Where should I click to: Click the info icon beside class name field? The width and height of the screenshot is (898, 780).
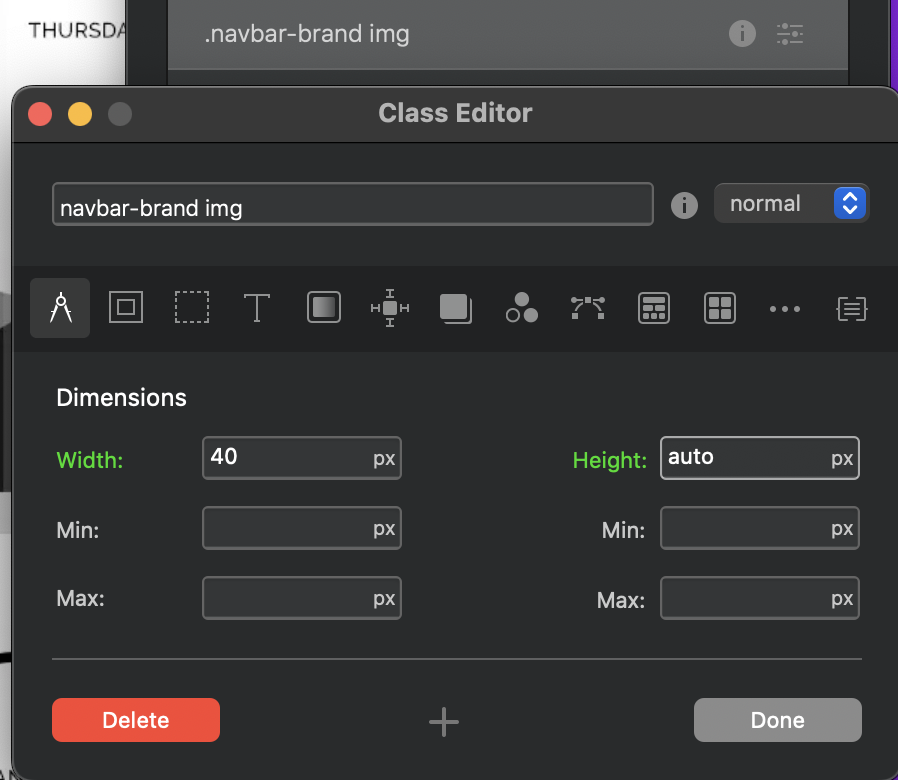[684, 206]
